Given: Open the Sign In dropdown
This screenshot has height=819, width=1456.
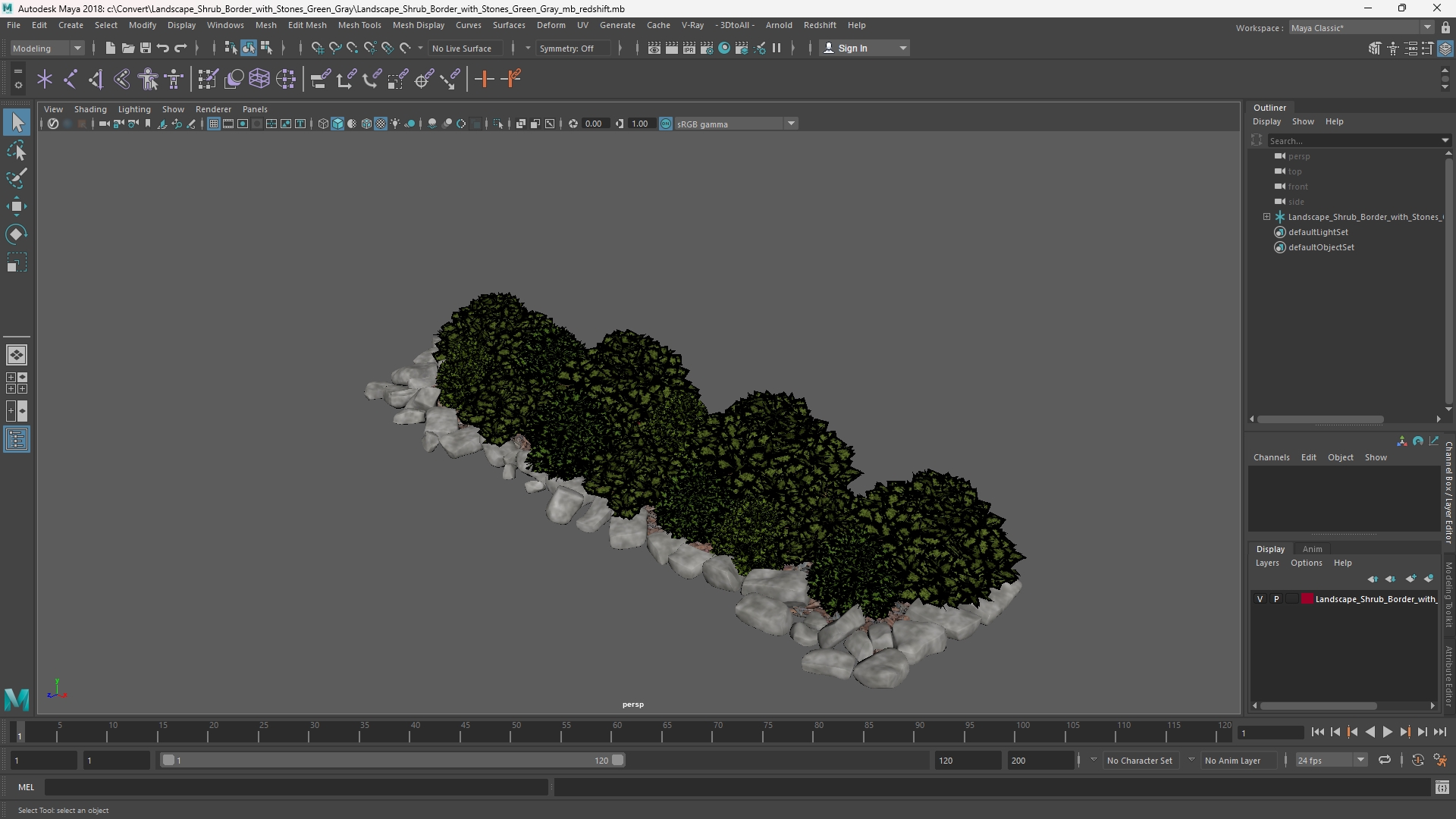Looking at the screenshot, I should tap(864, 48).
